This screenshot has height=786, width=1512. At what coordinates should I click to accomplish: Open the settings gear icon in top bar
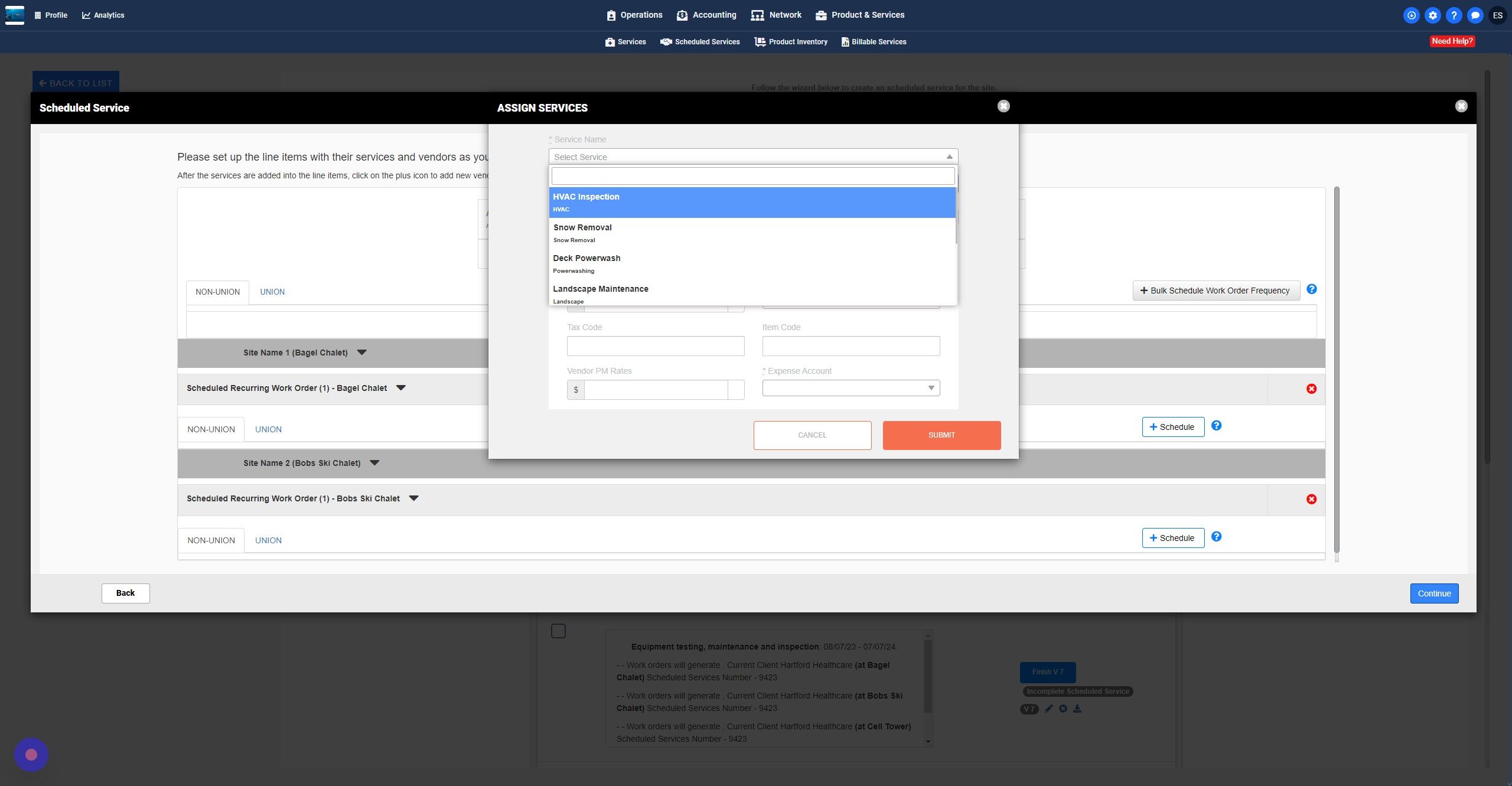1432,15
